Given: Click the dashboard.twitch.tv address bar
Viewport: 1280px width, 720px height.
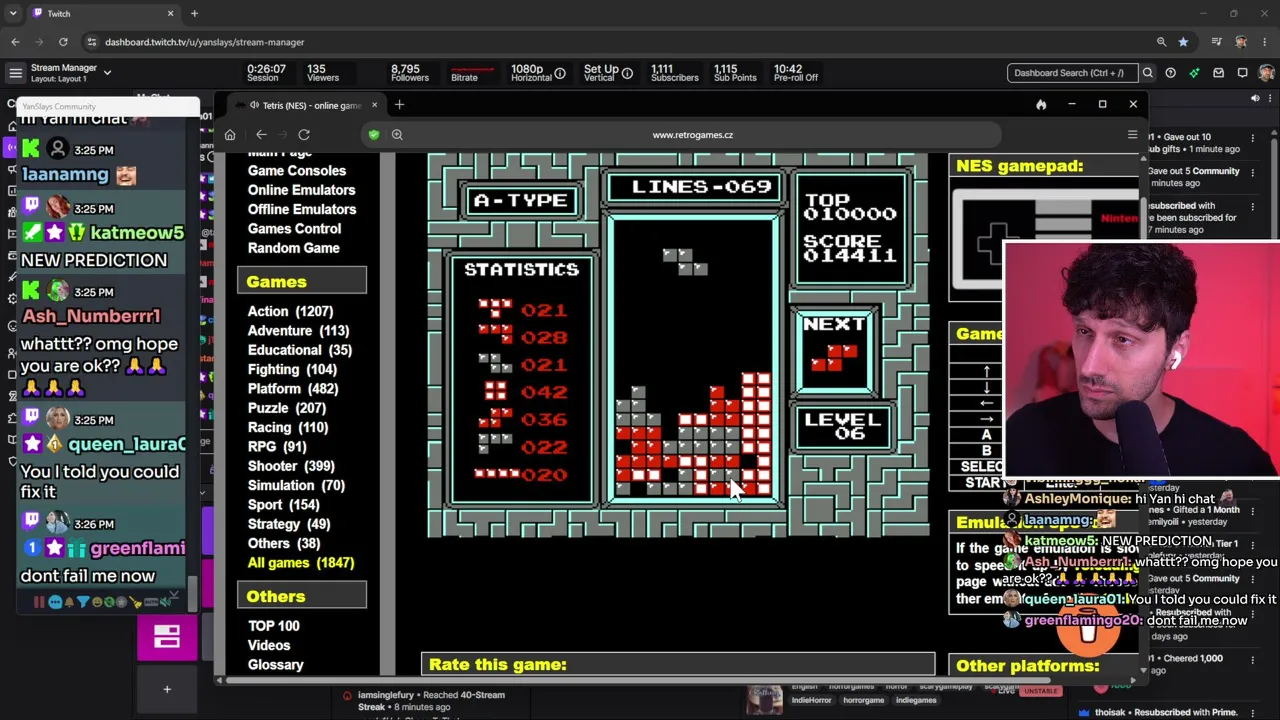Looking at the screenshot, I should tap(620, 42).
